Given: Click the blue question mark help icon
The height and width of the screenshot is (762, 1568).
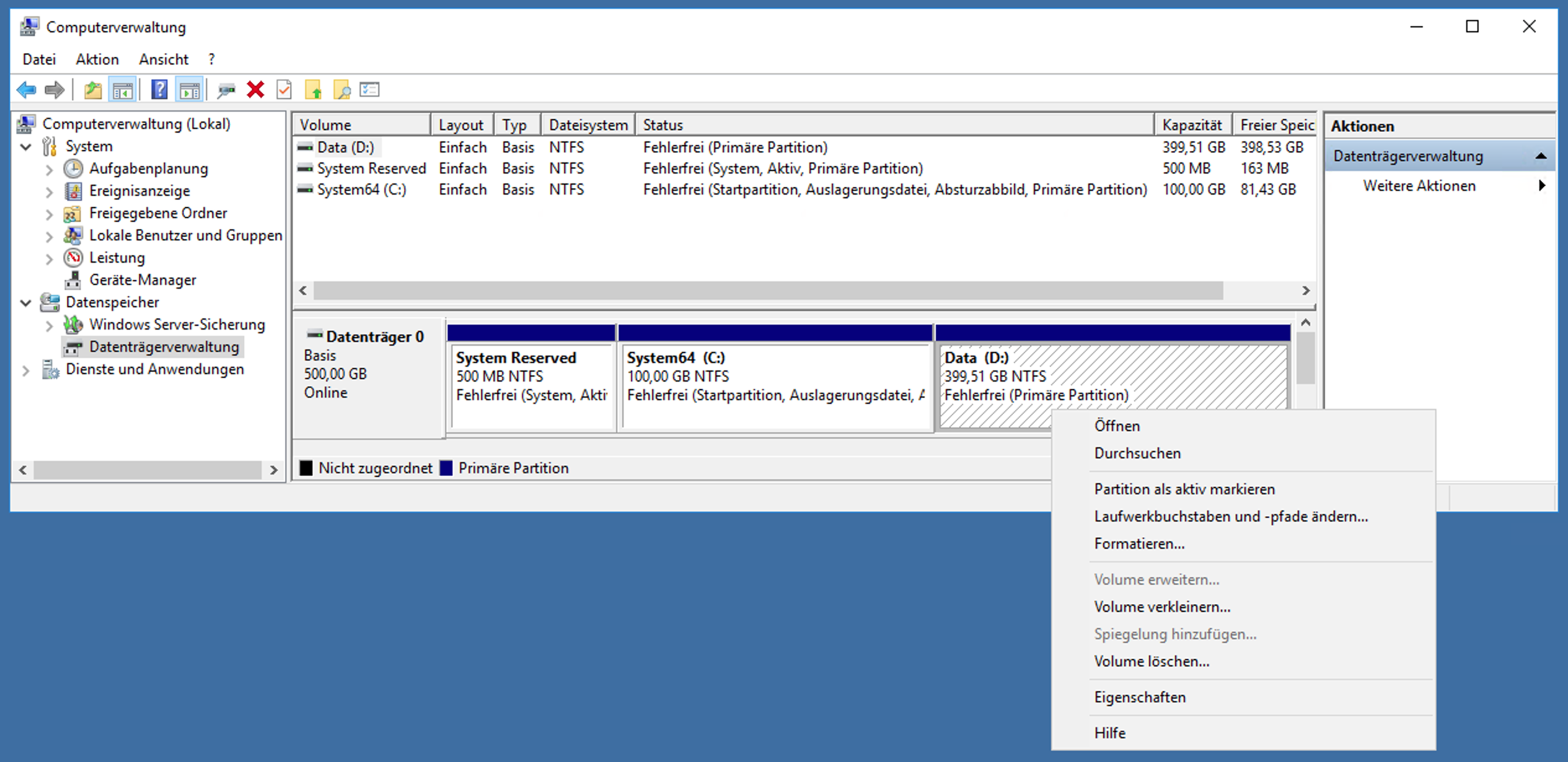Looking at the screenshot, I should pyautogui.click(x=159, y=90).
